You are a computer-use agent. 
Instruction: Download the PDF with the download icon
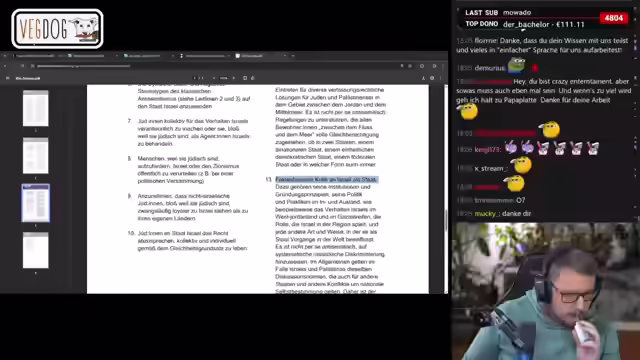(x=423, y=78)
